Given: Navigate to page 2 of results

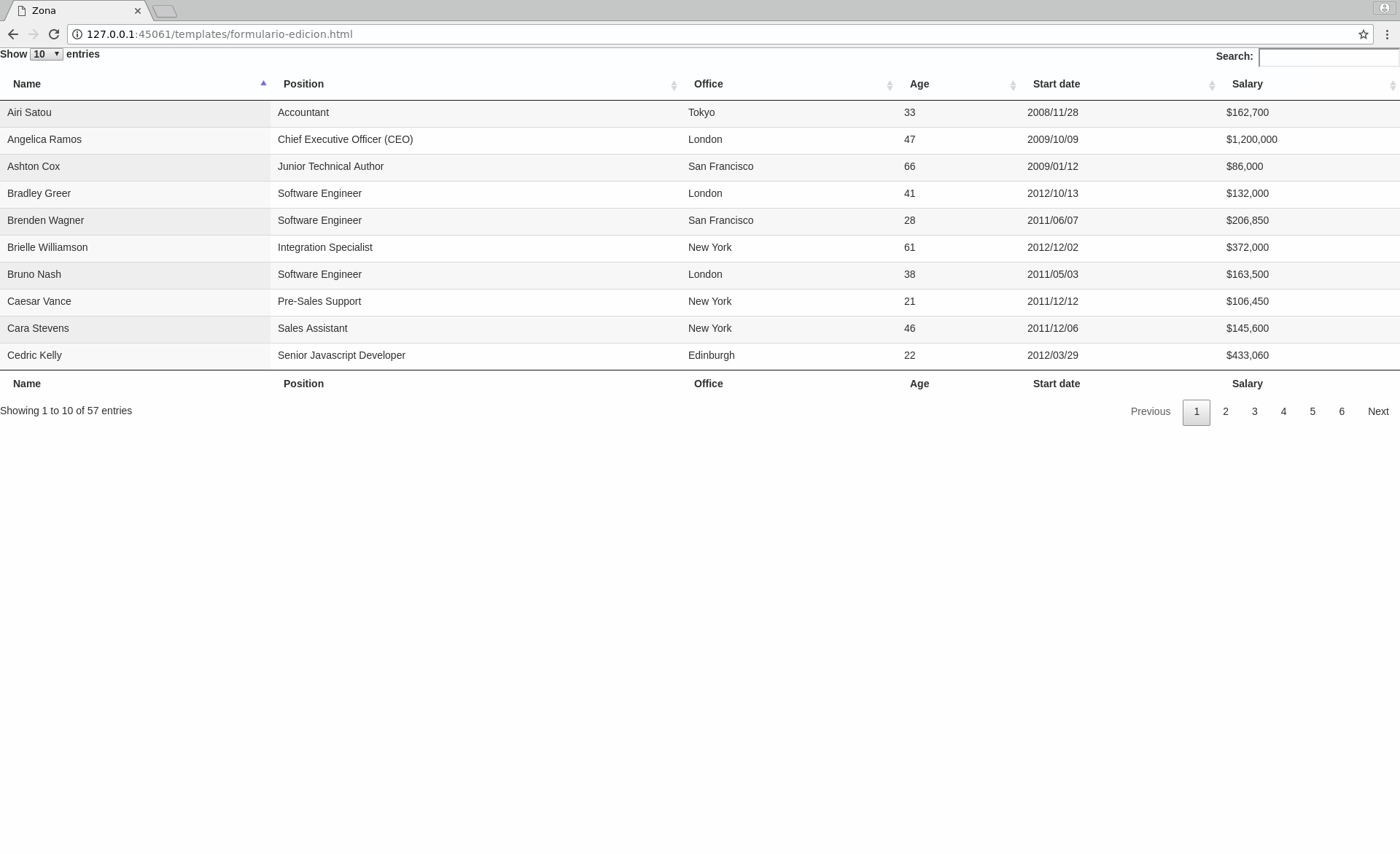Looking at the screenshot, I should point(1225,411).
